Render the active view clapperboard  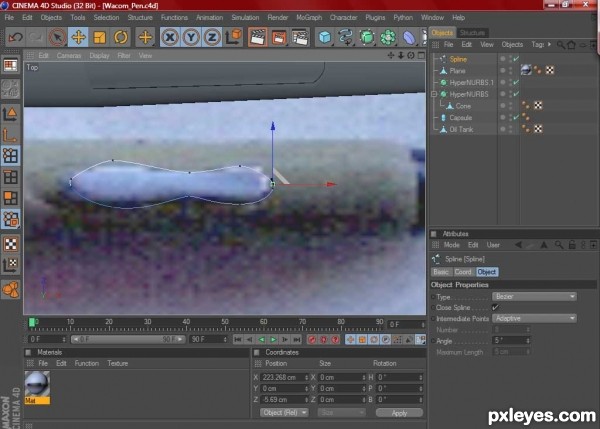[x=258, y=38]
